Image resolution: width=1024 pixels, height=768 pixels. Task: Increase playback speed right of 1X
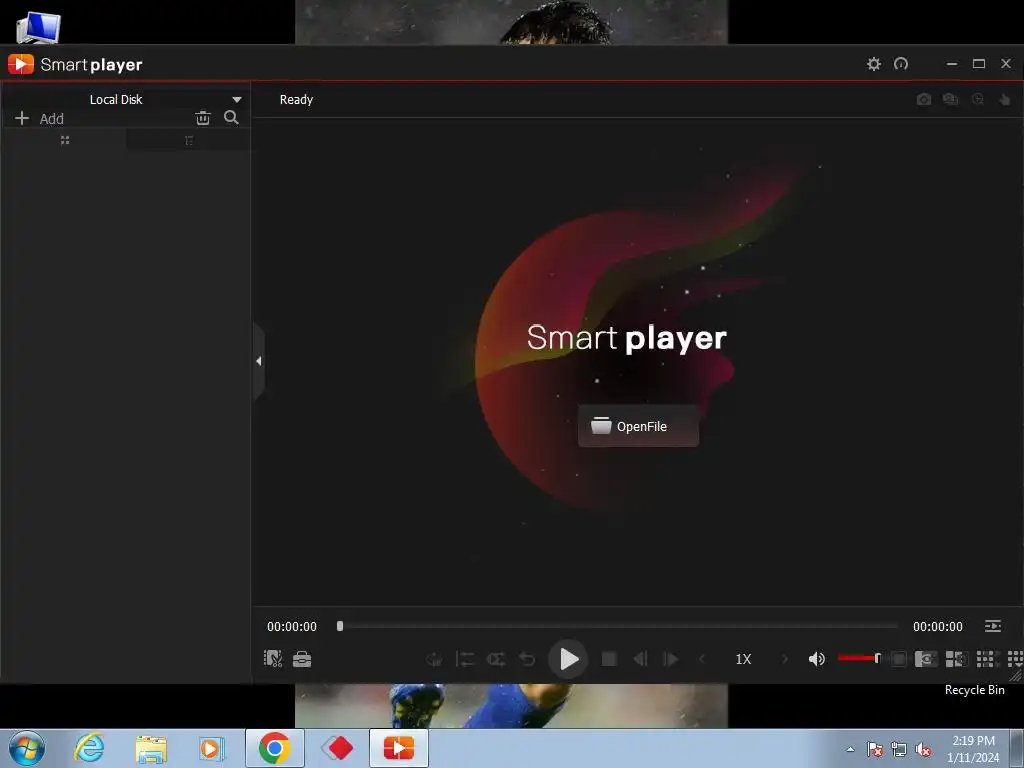coord(785,660)
